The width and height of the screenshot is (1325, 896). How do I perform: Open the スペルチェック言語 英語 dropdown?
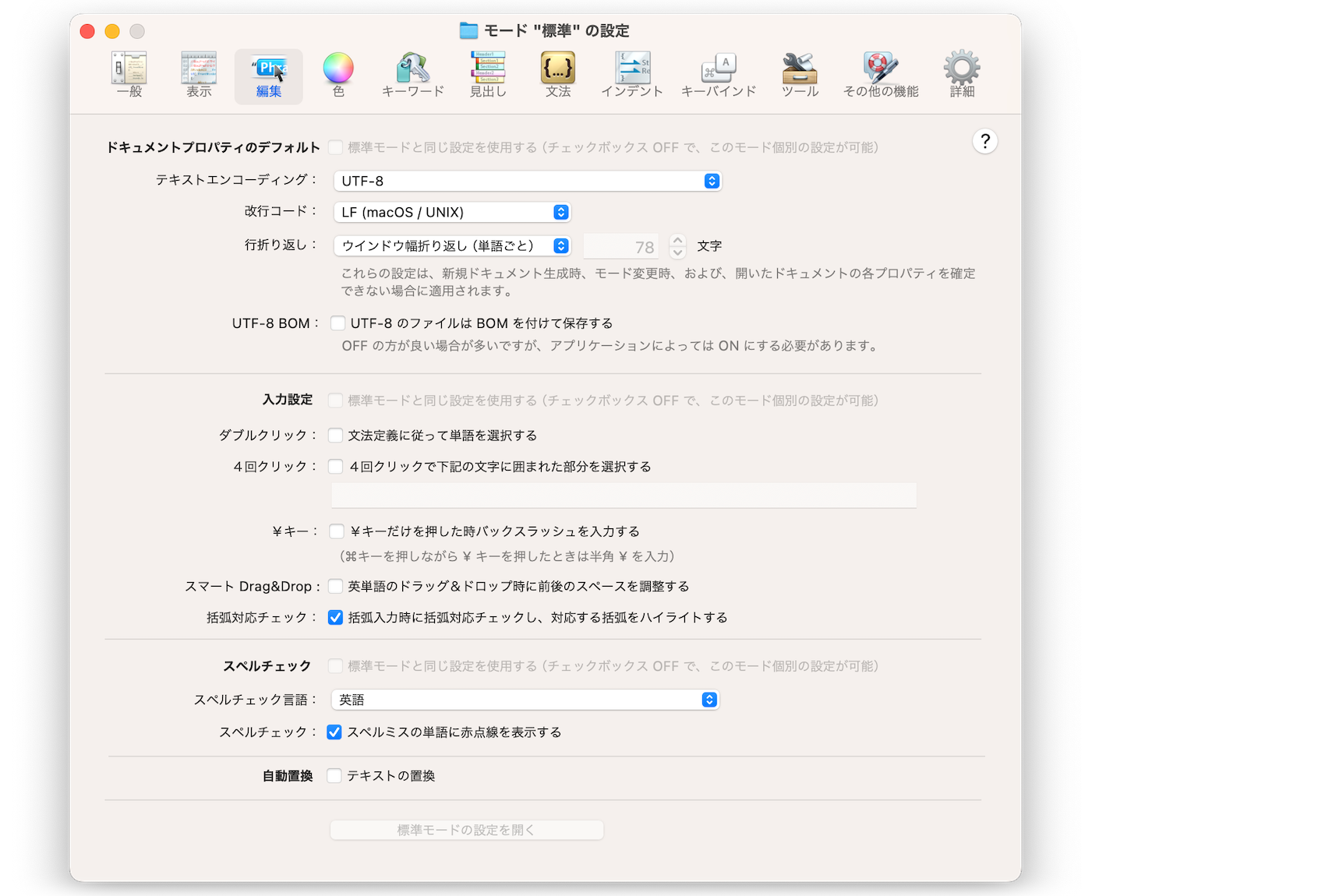click(525, 700)
